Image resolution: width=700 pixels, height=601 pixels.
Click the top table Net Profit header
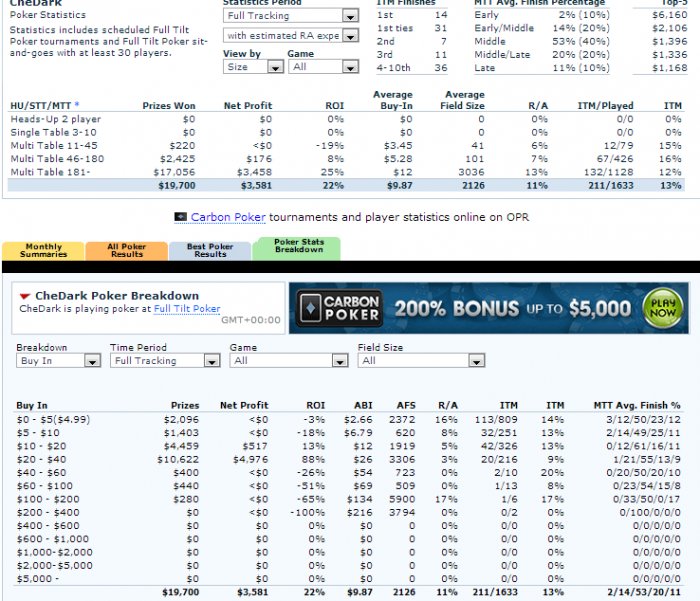point(248,106)
